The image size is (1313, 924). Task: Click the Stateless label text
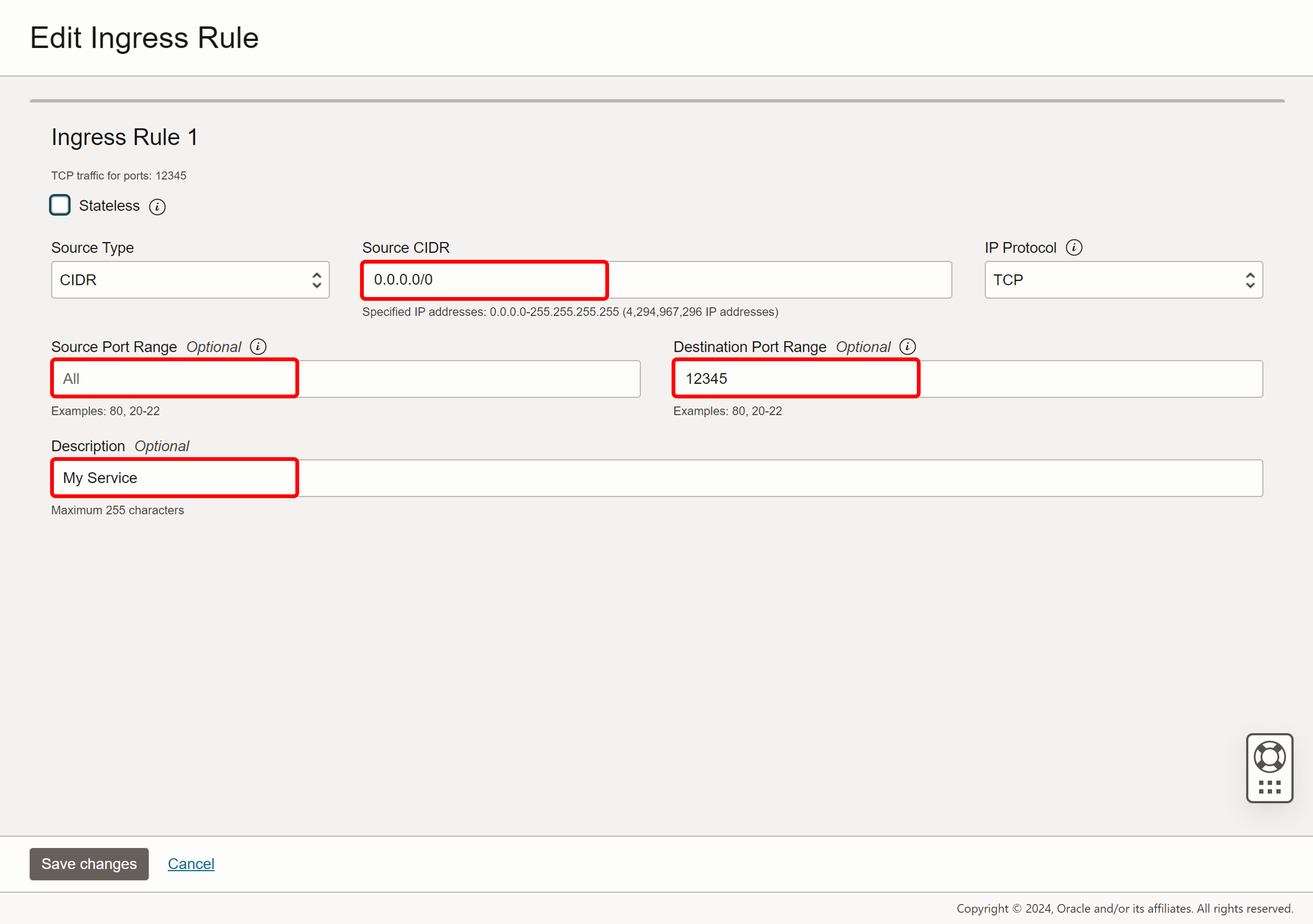(109, 206)
